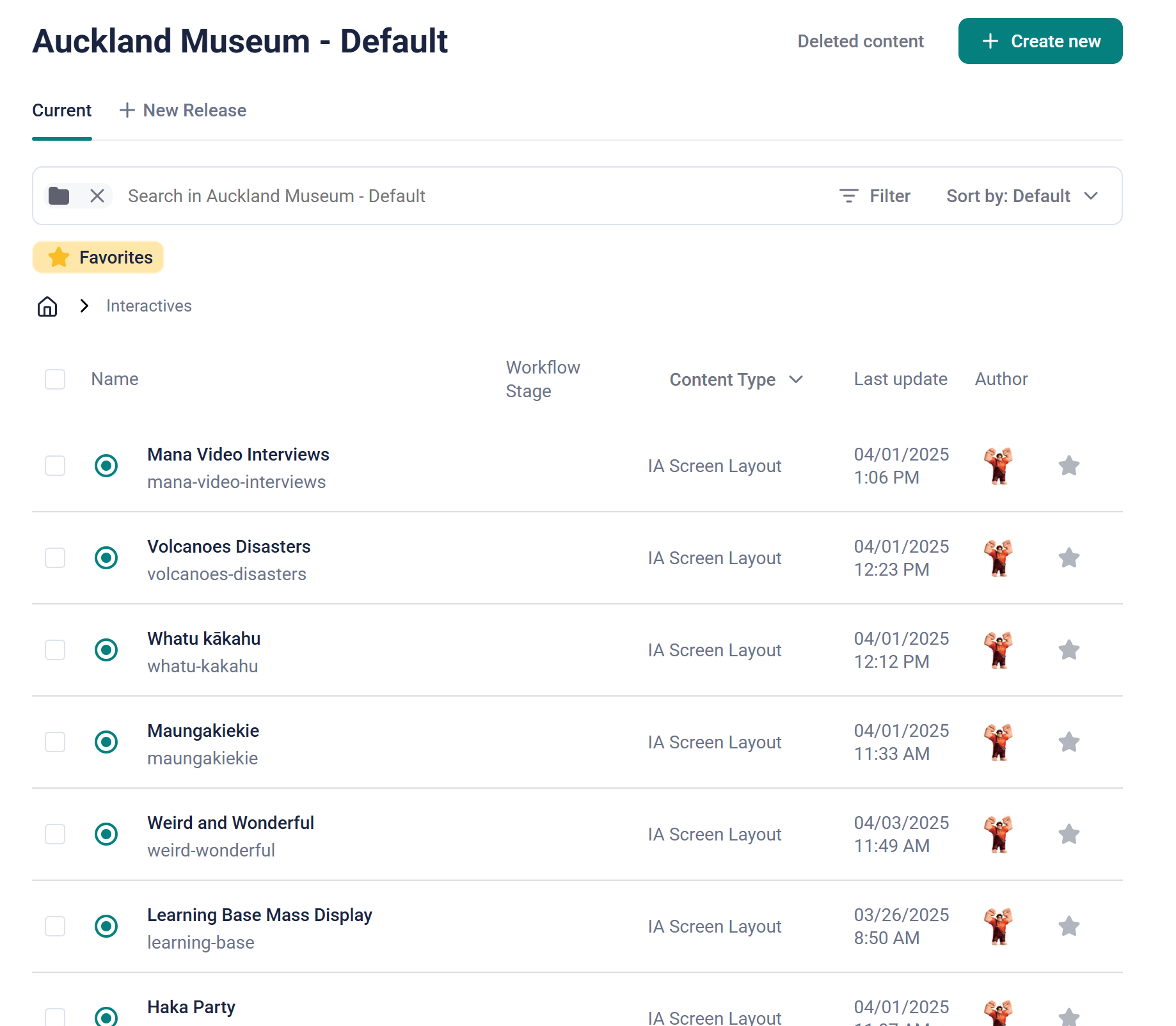This screenshot has height=1026, width=1176.
Task: Click the published status icon for Whatu kākahu
Action: pos(106,650)
